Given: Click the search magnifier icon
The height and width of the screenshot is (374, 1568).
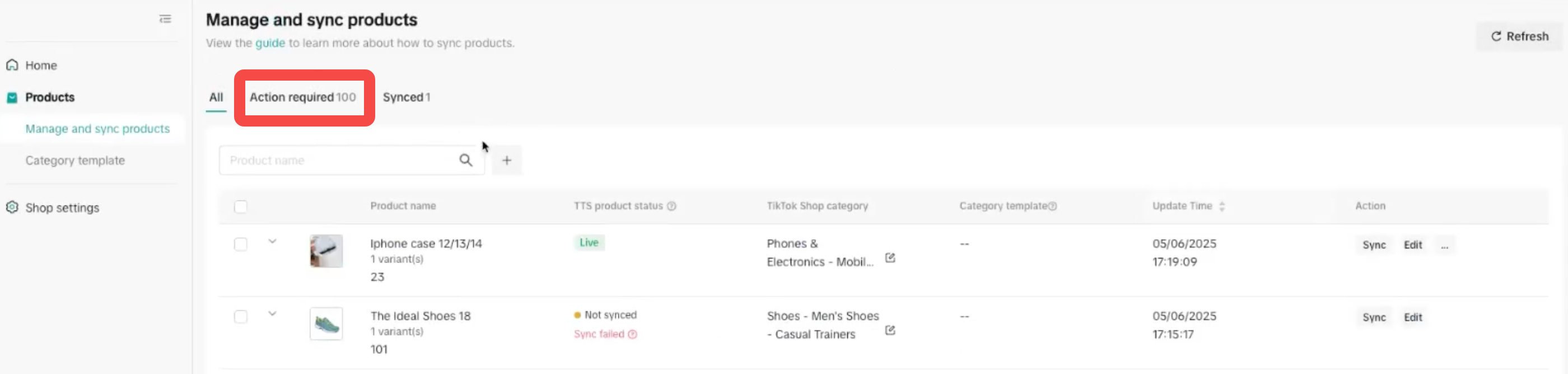Looking at the screenshot, I should (x=466, y=160).
